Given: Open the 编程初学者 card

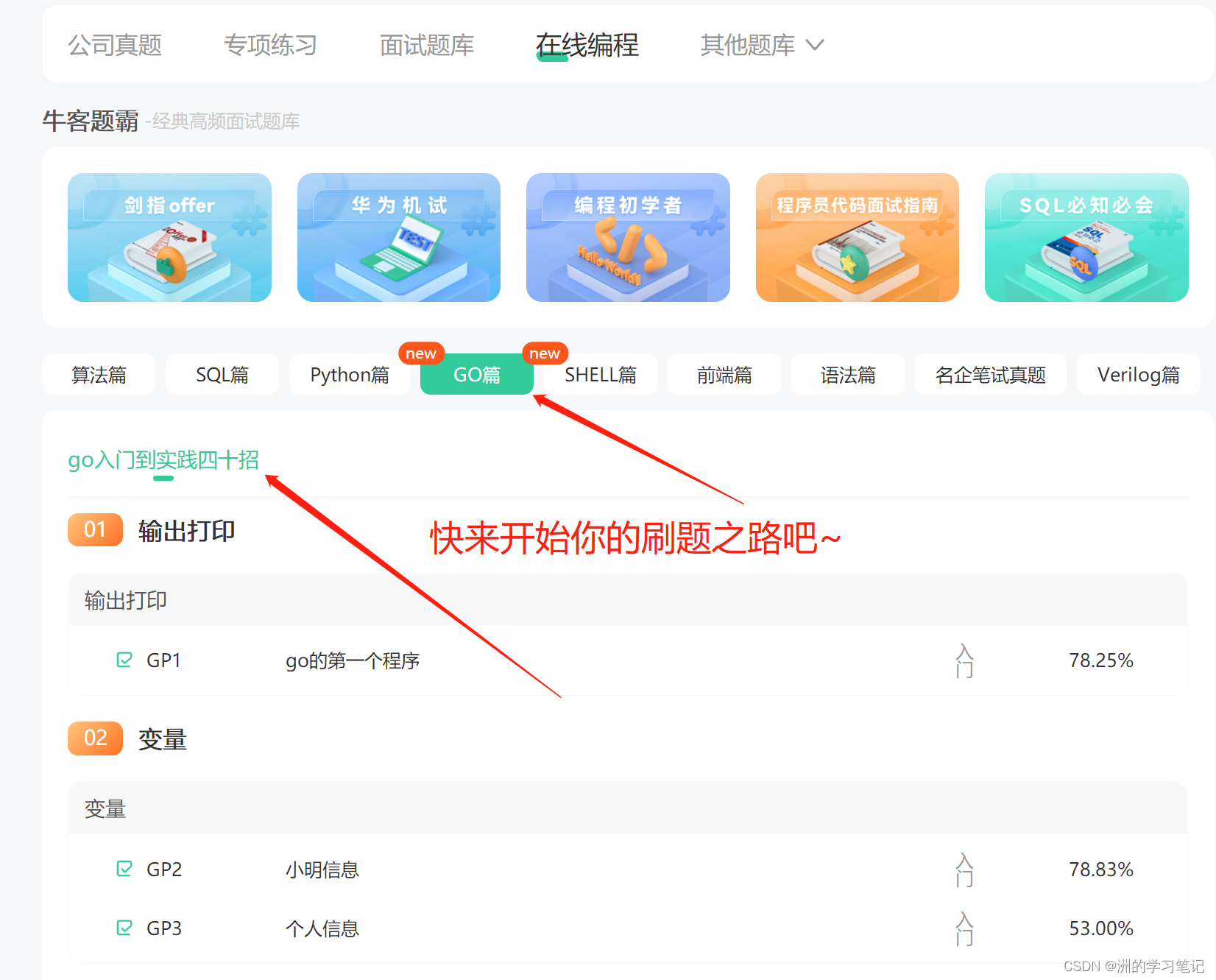Looking at the screenshot, I should (628, 237).
